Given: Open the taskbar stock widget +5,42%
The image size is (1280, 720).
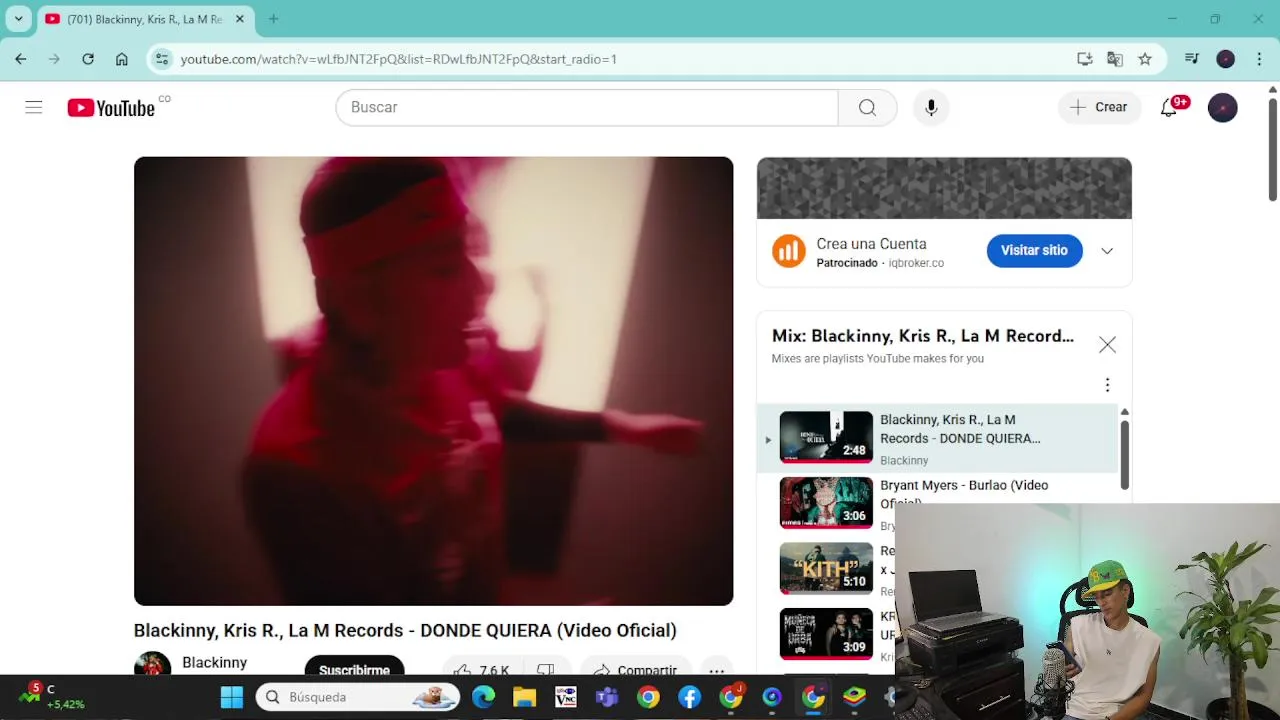Looking at the screenshot, I should tap(53, 697).
